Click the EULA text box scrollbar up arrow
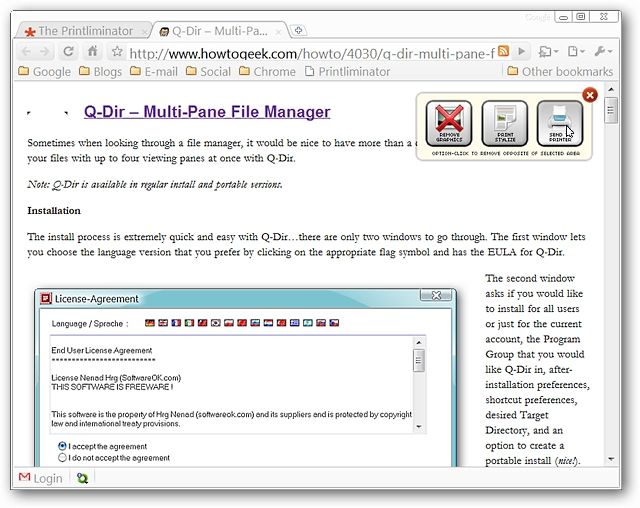This screenshot has height=508, width=640. pyautogui.click(x=419, y=342)
